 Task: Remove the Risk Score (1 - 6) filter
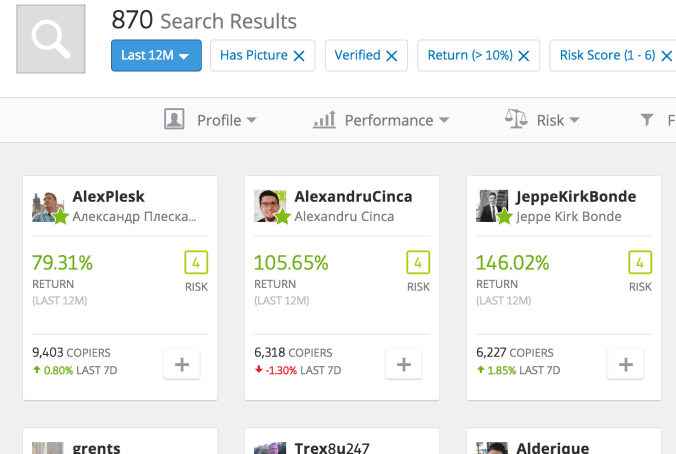tap(665, 56)
